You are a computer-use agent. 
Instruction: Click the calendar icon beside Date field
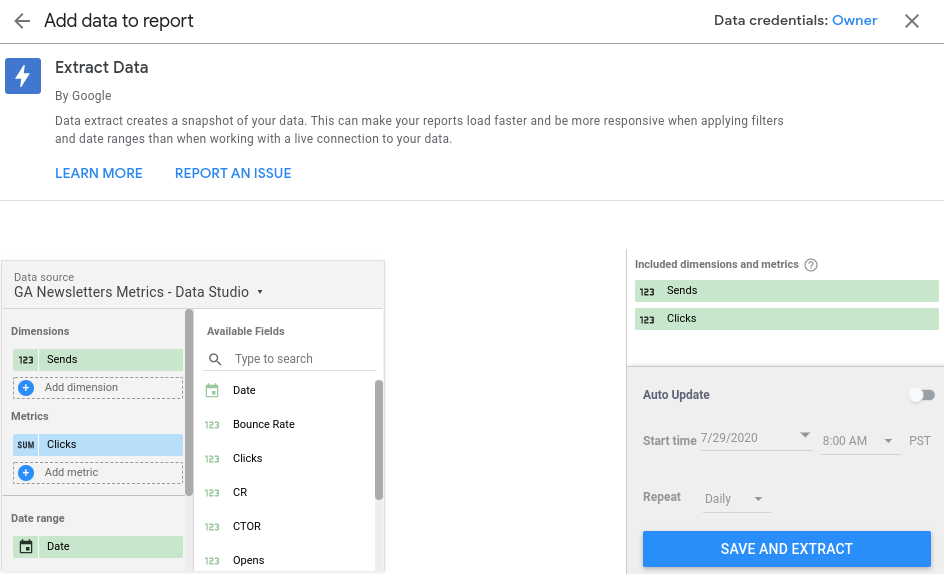(212, 390)
